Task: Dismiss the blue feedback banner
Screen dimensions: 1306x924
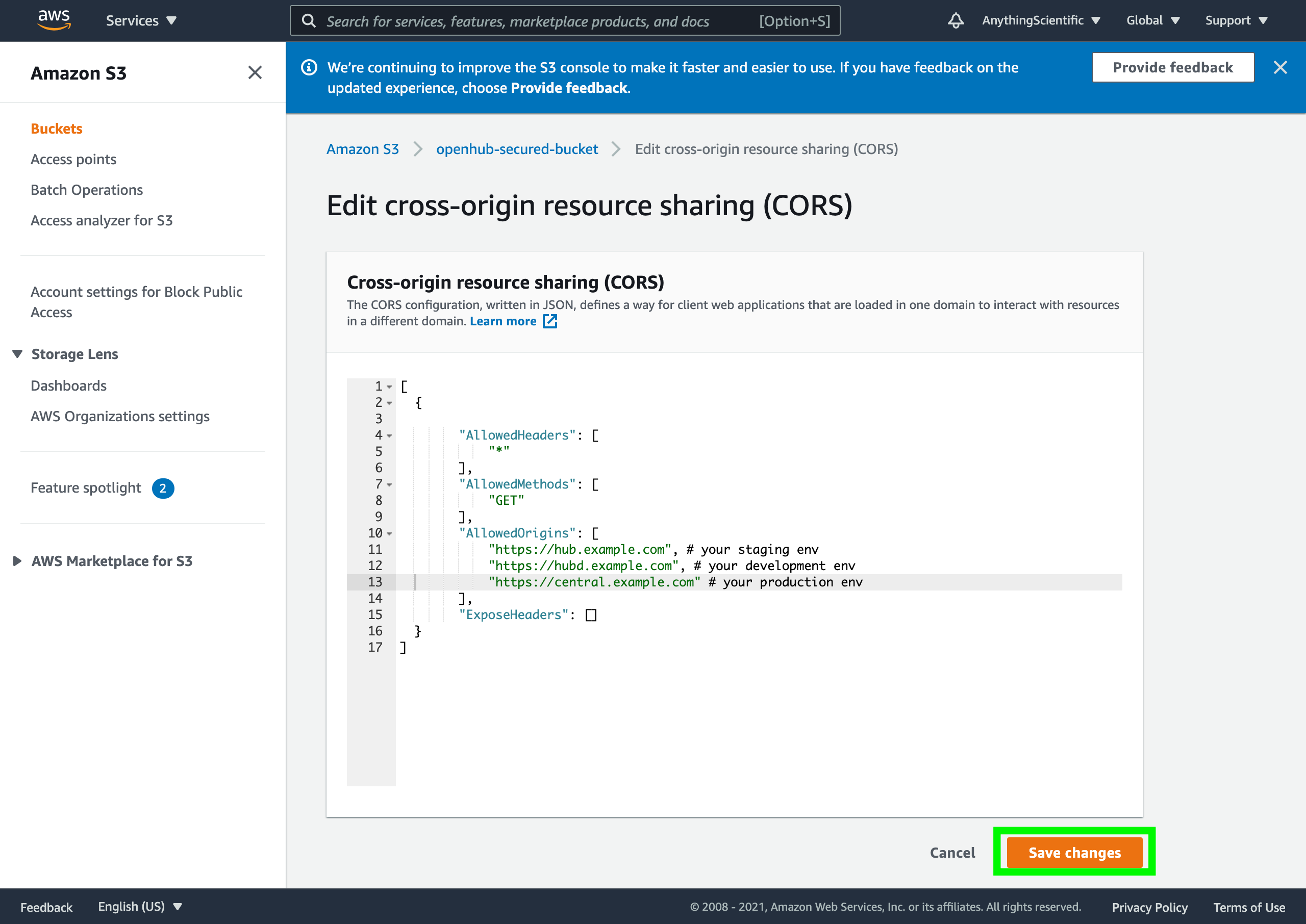Action: coord(1280,67)
